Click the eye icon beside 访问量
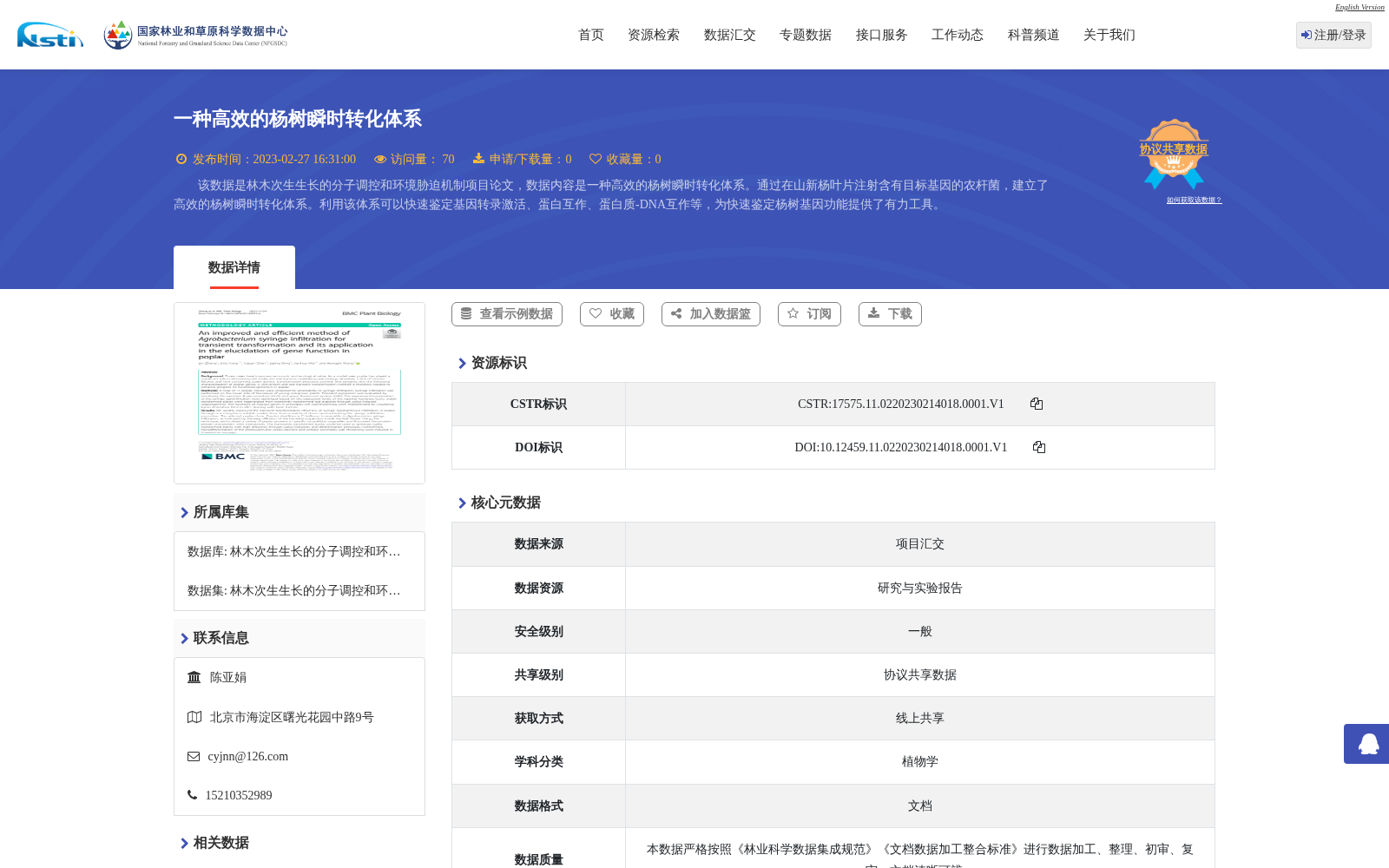1389x868 pixels. click(x=380, y=159)
